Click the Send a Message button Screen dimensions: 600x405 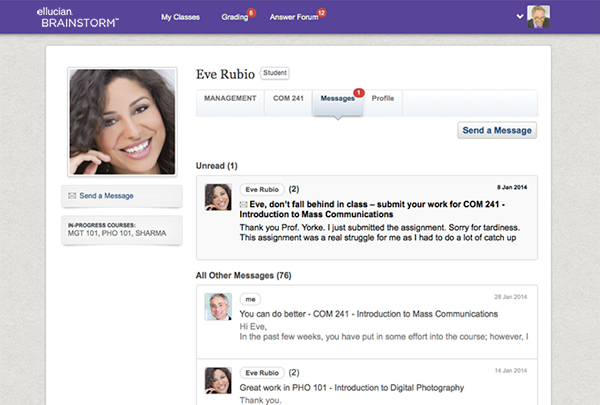(x=497, y=131)
